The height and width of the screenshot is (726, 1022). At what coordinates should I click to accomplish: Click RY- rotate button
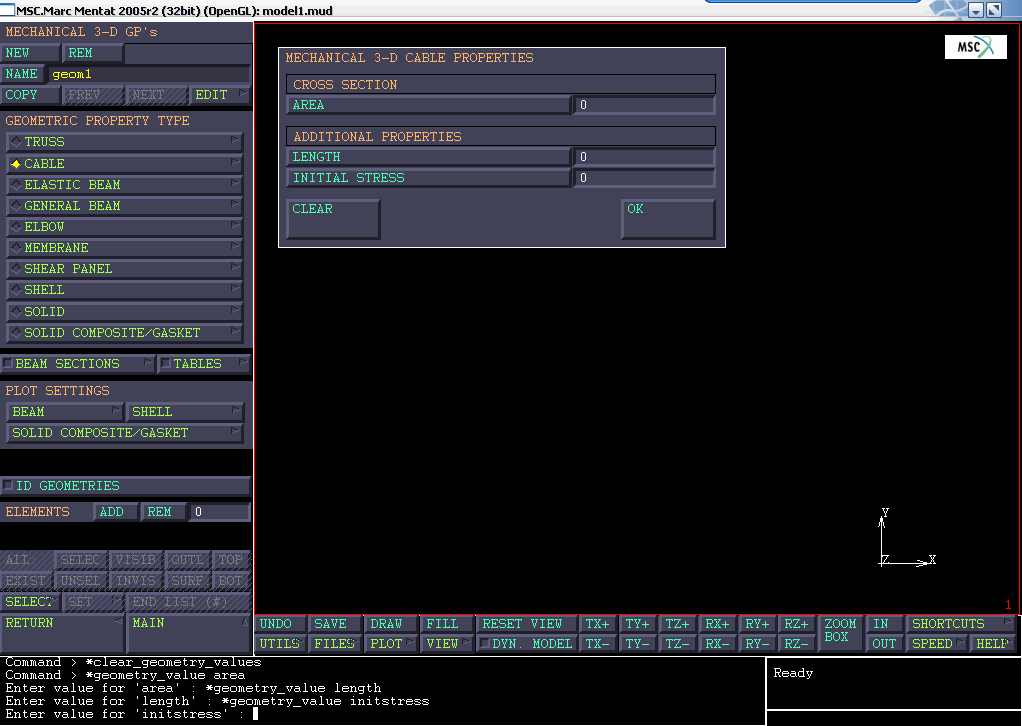point(757,644)
